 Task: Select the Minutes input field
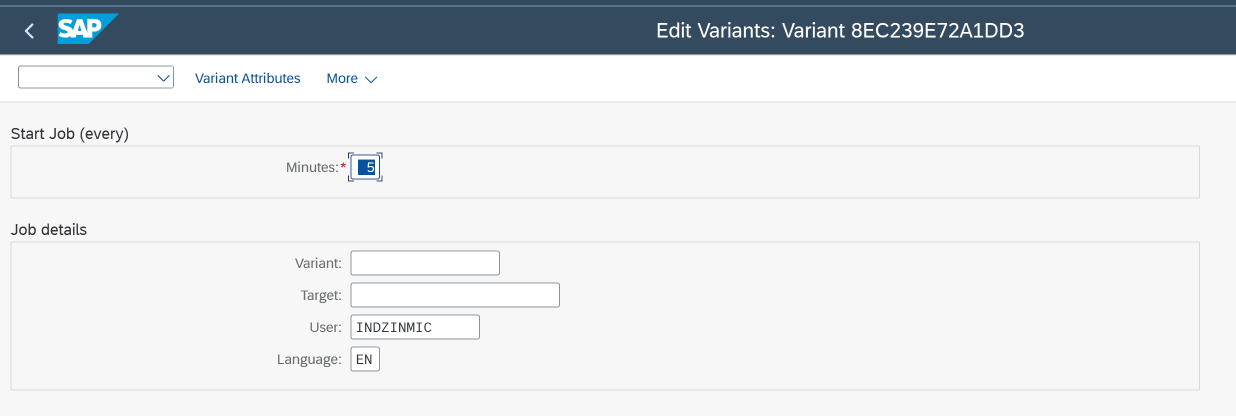pyautogui.click(x=366, y=168)
